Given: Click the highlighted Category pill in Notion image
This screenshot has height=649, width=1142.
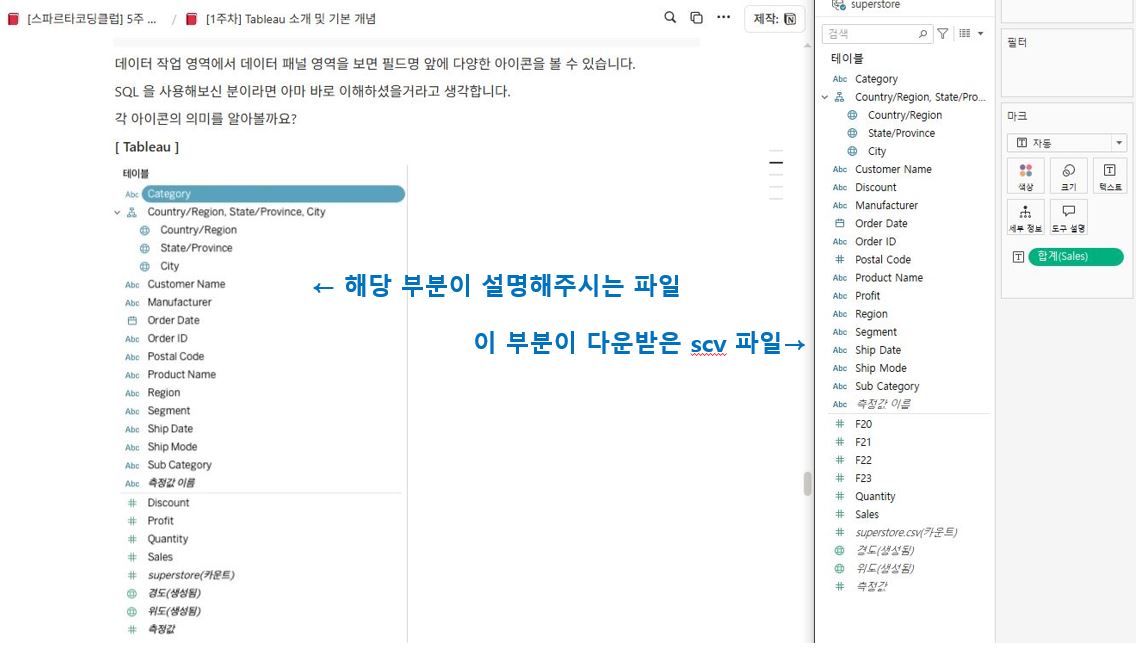Looking at the screenshot, I should 273,194.
